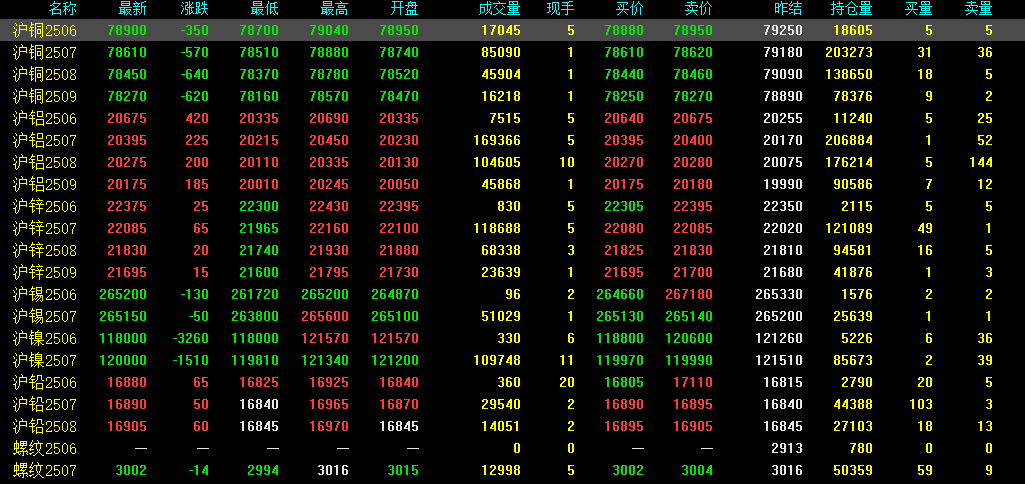The image size is (1025, 484).
Task: Select the 沪锌2509 contract name
Action: click(x=44, y=272)
